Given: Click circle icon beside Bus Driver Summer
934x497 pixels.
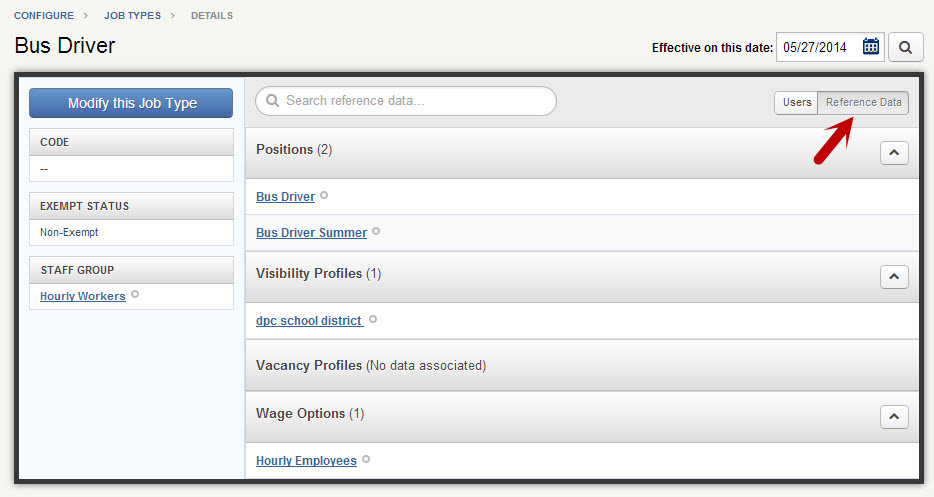Looking at the screenshot, I should [x=376, y=231].
